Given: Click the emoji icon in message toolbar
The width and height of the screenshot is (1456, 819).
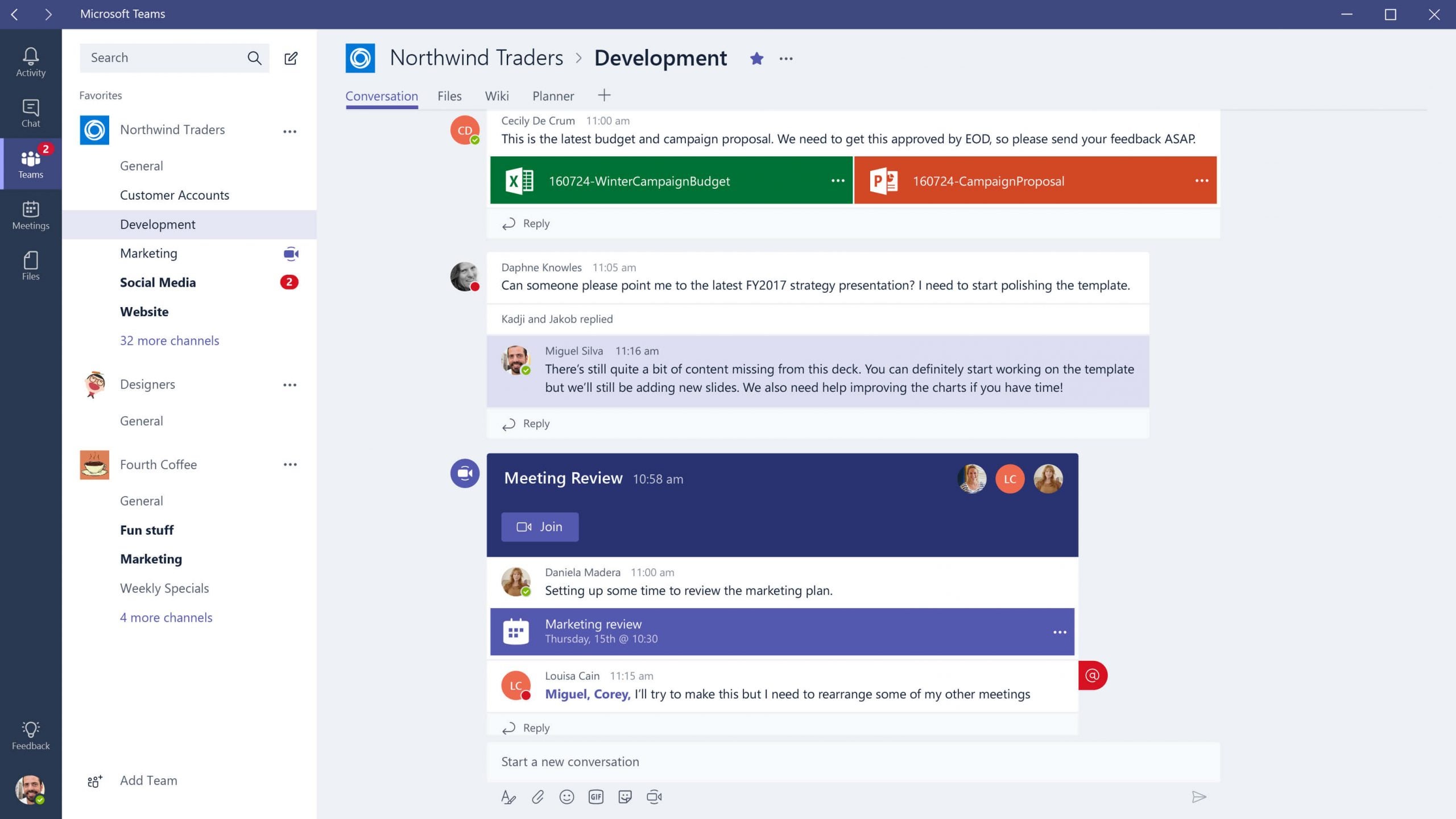Looking at the screenshot, I should (567, 796).
